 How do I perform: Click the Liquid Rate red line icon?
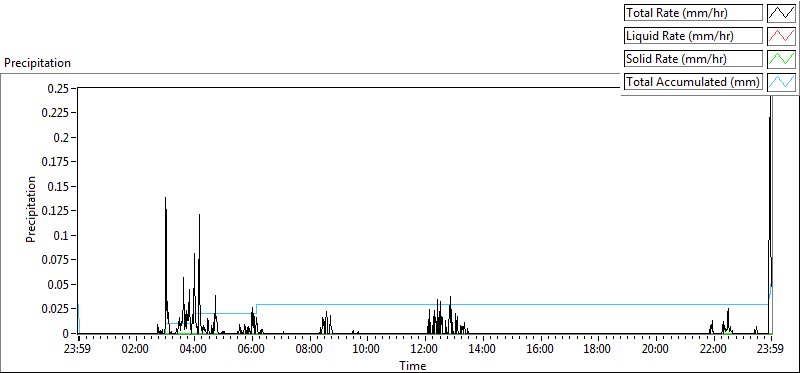(x=781, y=36)
